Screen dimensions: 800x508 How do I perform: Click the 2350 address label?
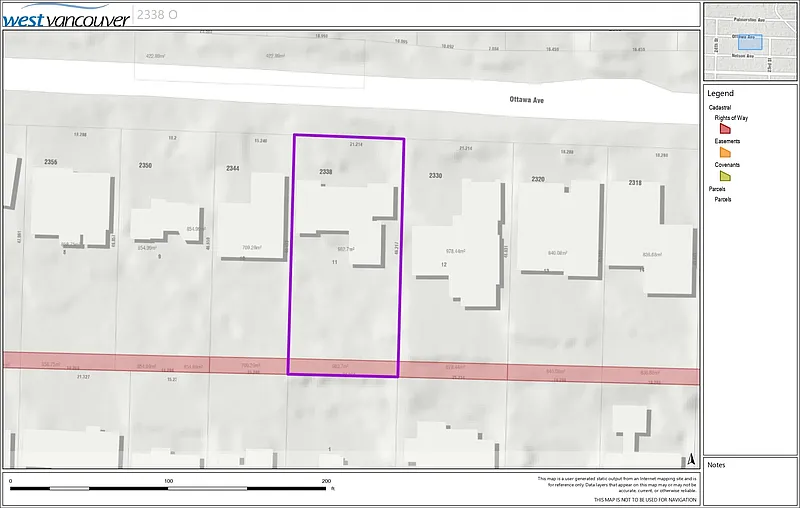[x=146, y=165]
